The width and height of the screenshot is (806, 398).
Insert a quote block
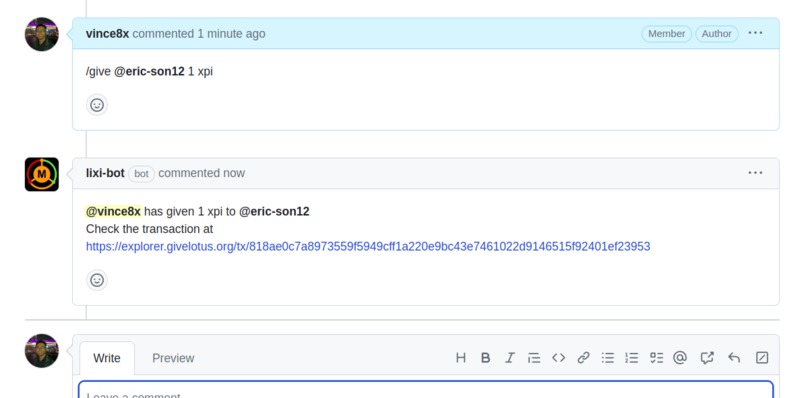[534, 358]
